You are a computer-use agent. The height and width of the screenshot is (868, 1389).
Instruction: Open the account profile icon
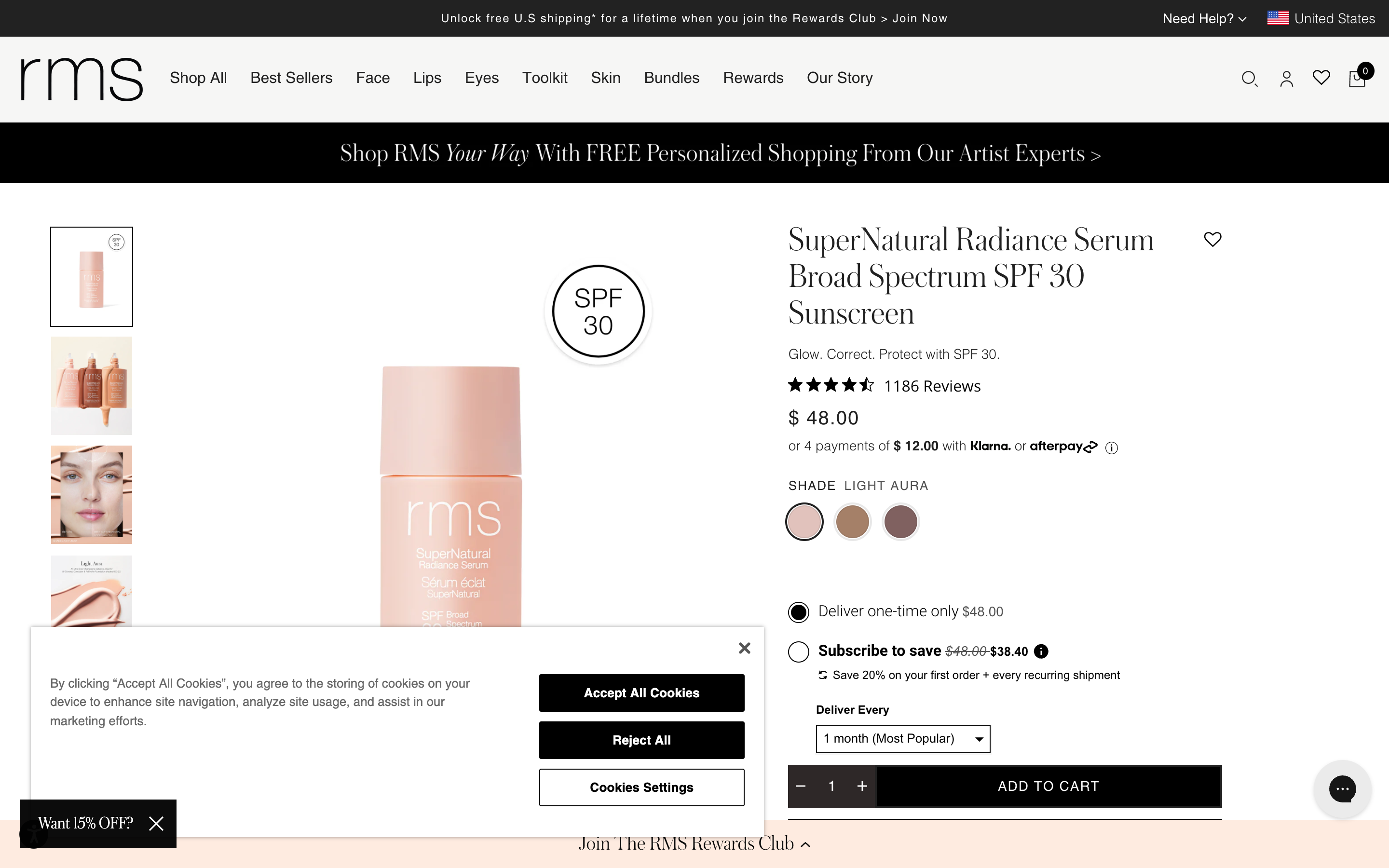(1286, 79)
